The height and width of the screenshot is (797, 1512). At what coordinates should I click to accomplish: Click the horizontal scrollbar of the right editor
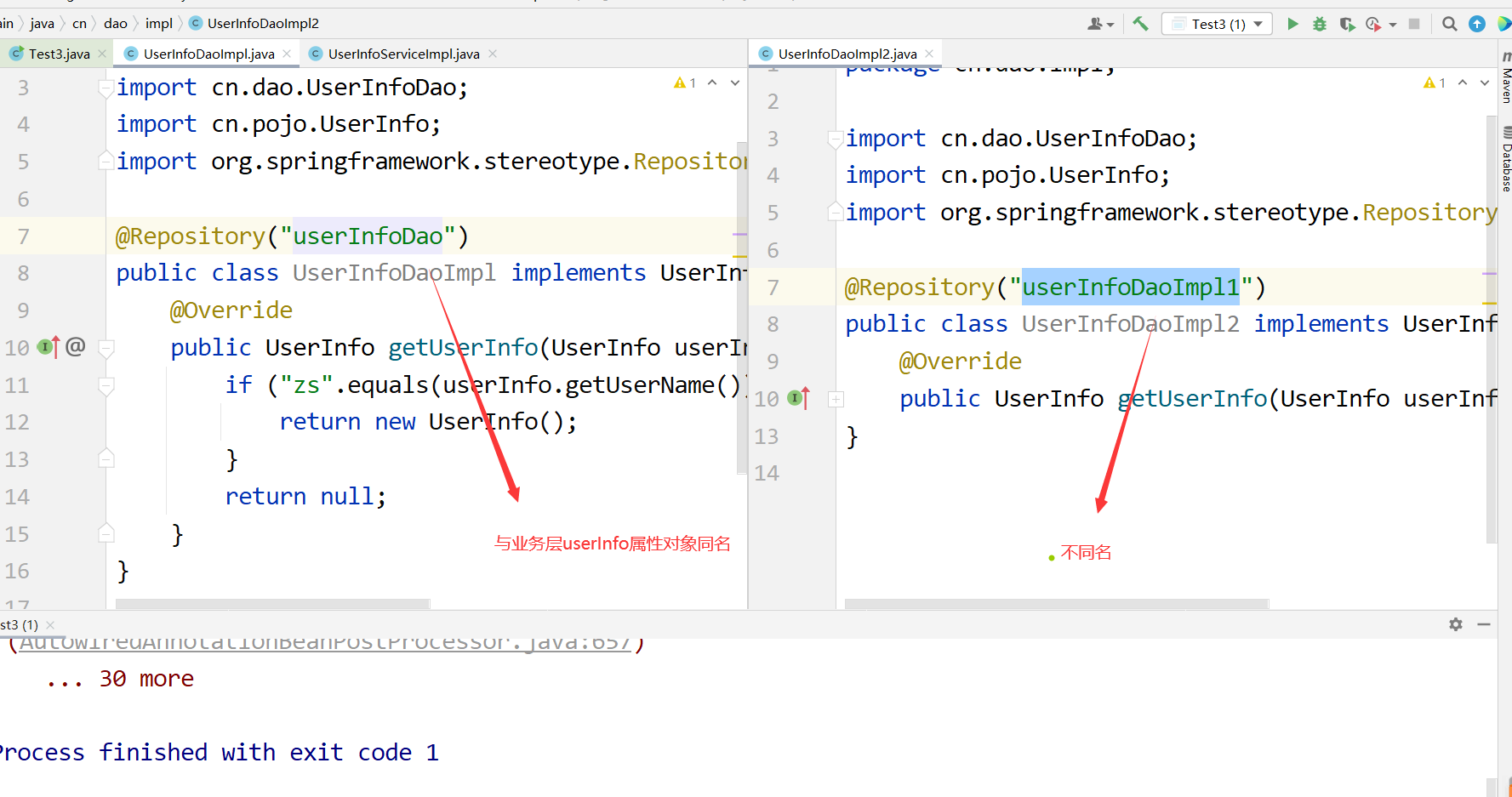(x=1057, y=604)
